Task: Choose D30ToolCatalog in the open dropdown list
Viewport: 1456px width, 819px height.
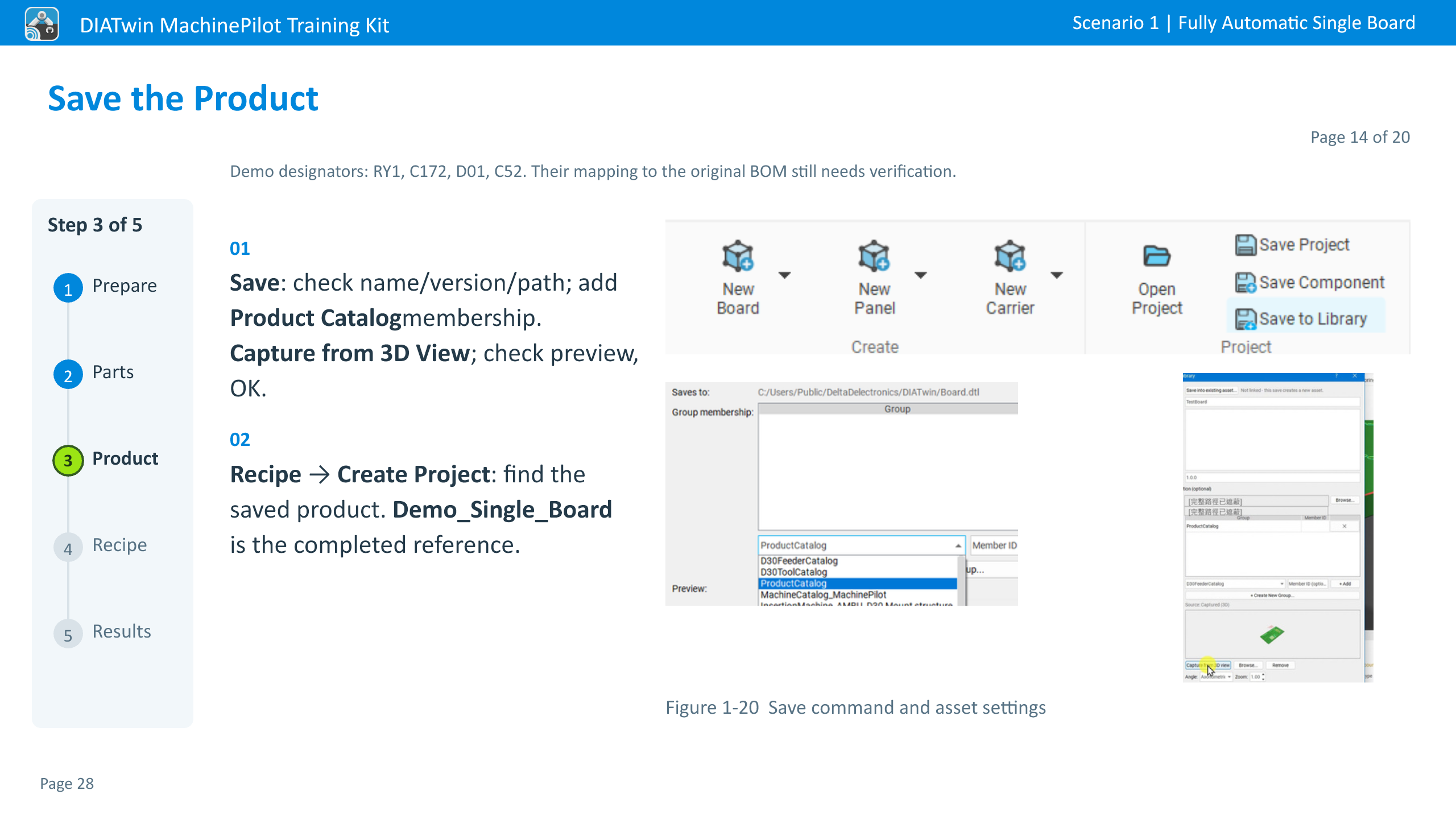Action: (858, 572)
